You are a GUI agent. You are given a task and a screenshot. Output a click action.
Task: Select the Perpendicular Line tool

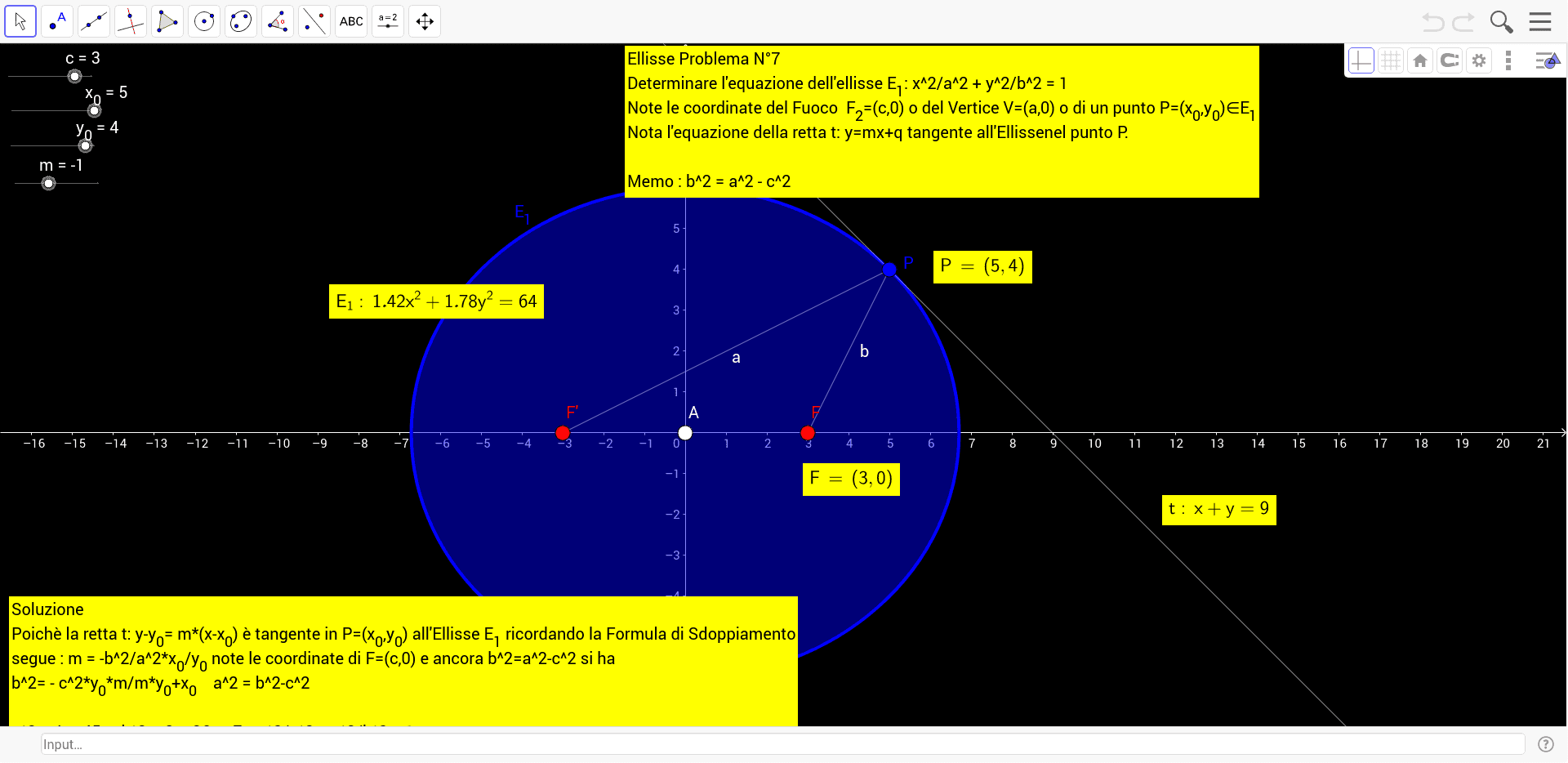[x=131, y=21]
